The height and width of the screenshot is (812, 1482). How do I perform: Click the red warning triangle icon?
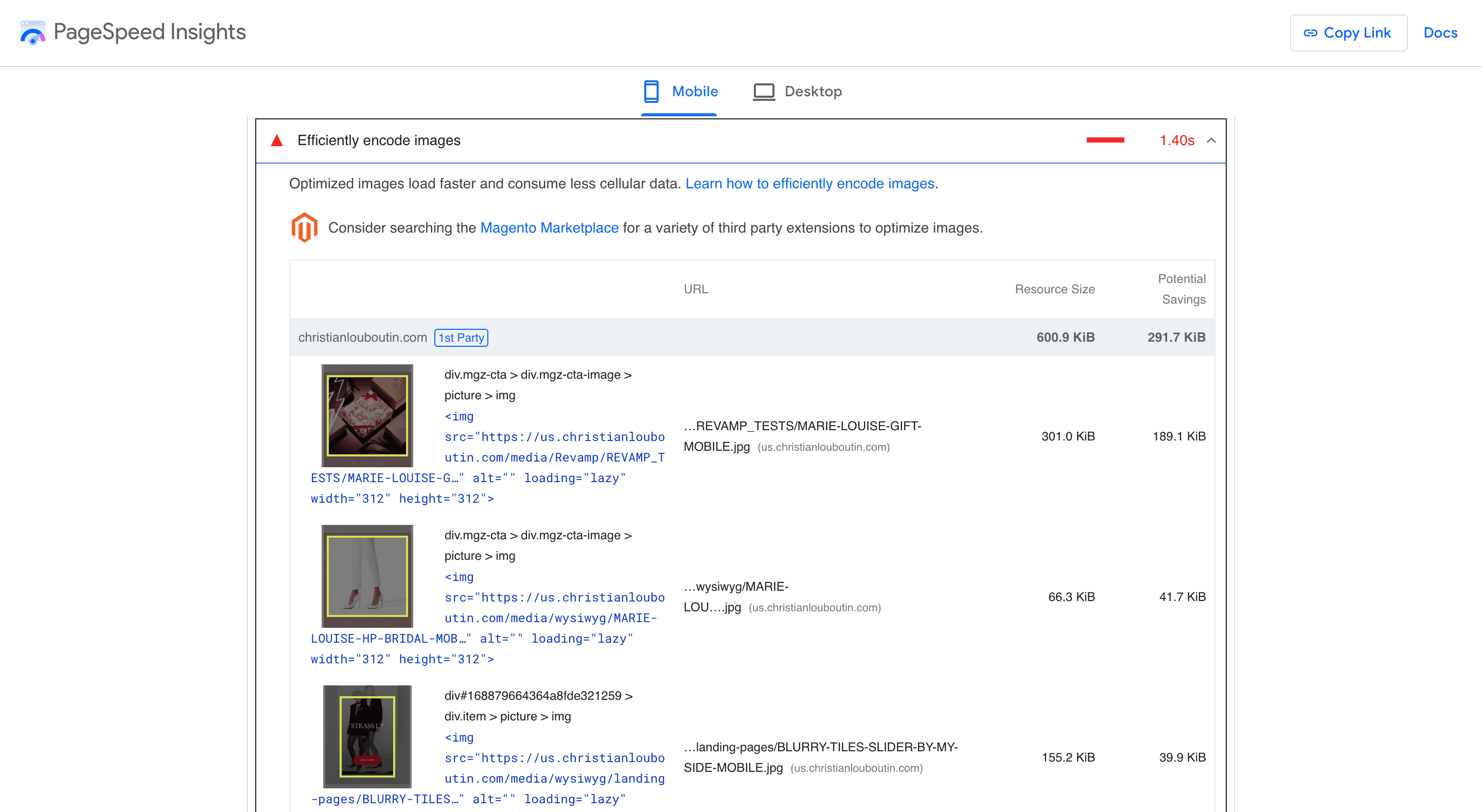point(277,139)
